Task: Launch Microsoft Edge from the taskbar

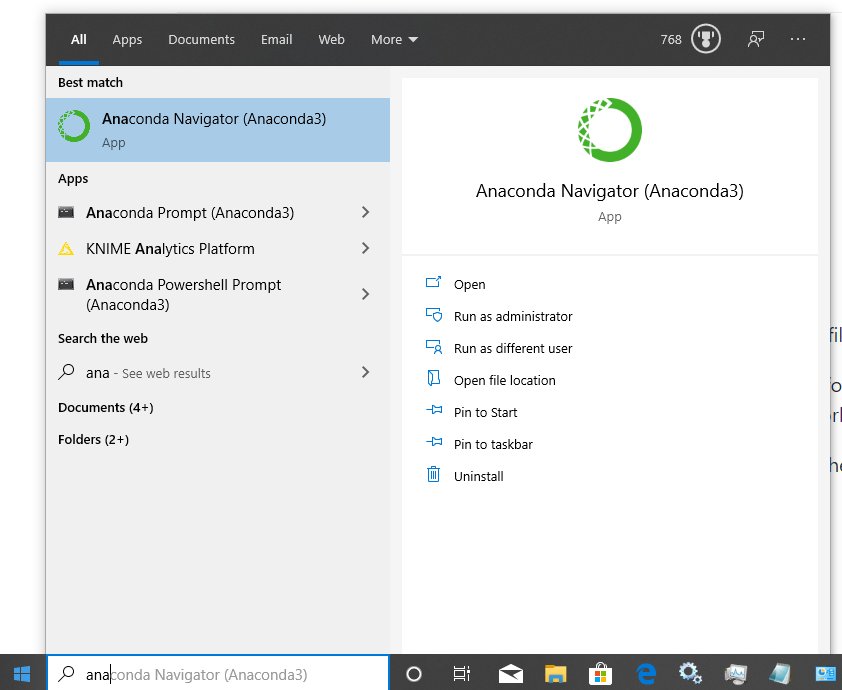Action: [x=646, y=673]
